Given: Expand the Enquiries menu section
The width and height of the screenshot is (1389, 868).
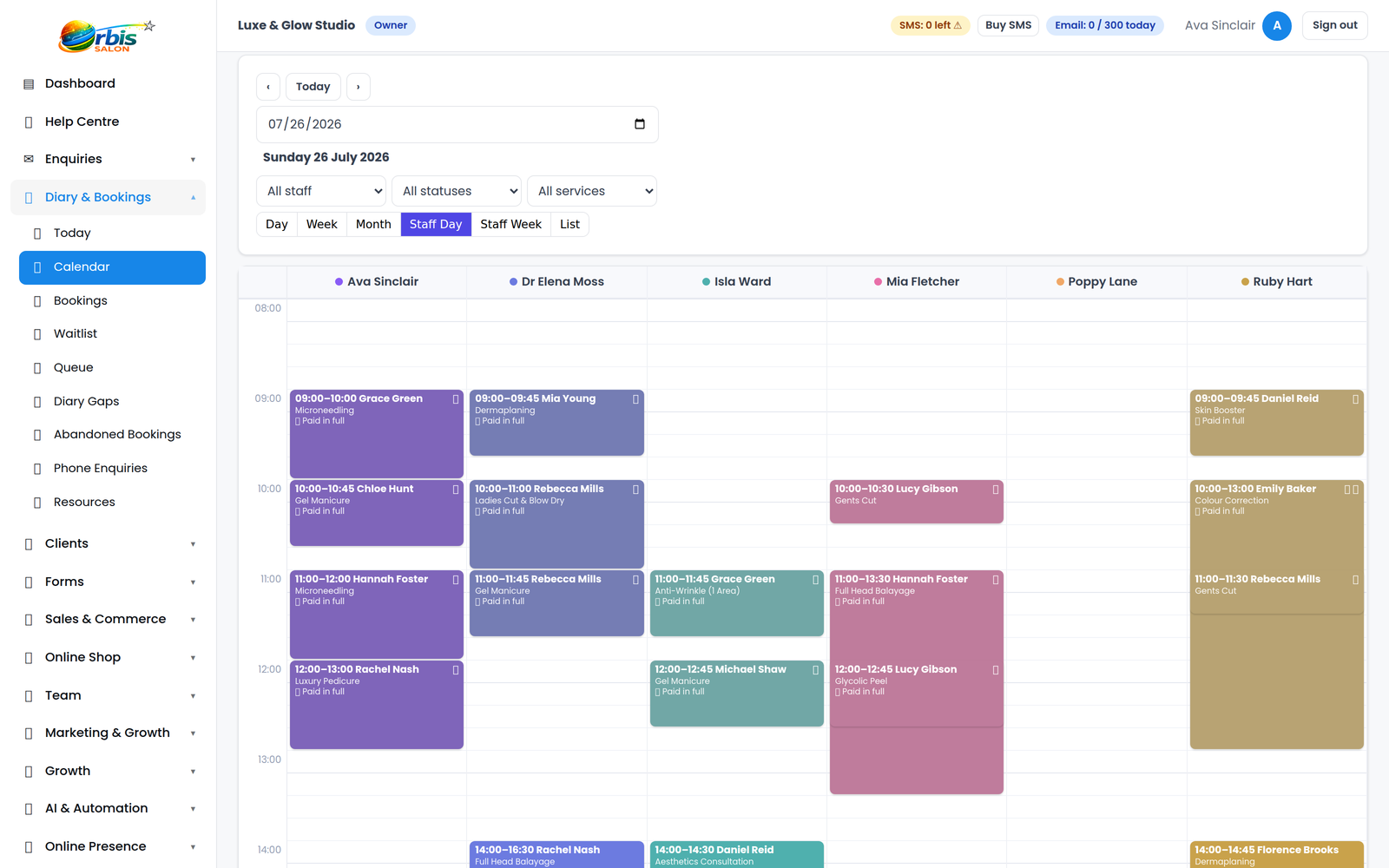Looking at the screenshot, I should tap(193, 160).
